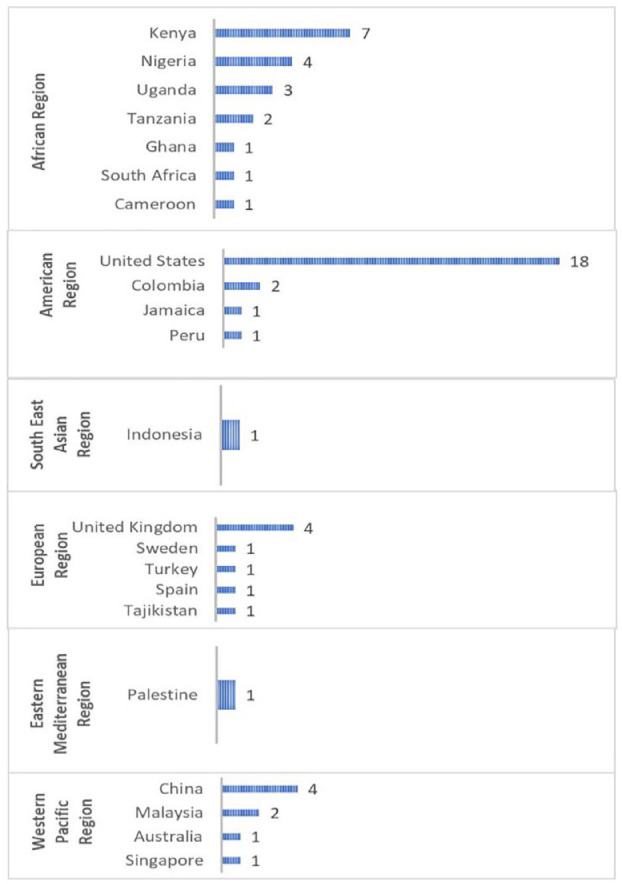622x884 pixels.
Task: Select the Uganda bar
Action: click(x=244, y=90)
